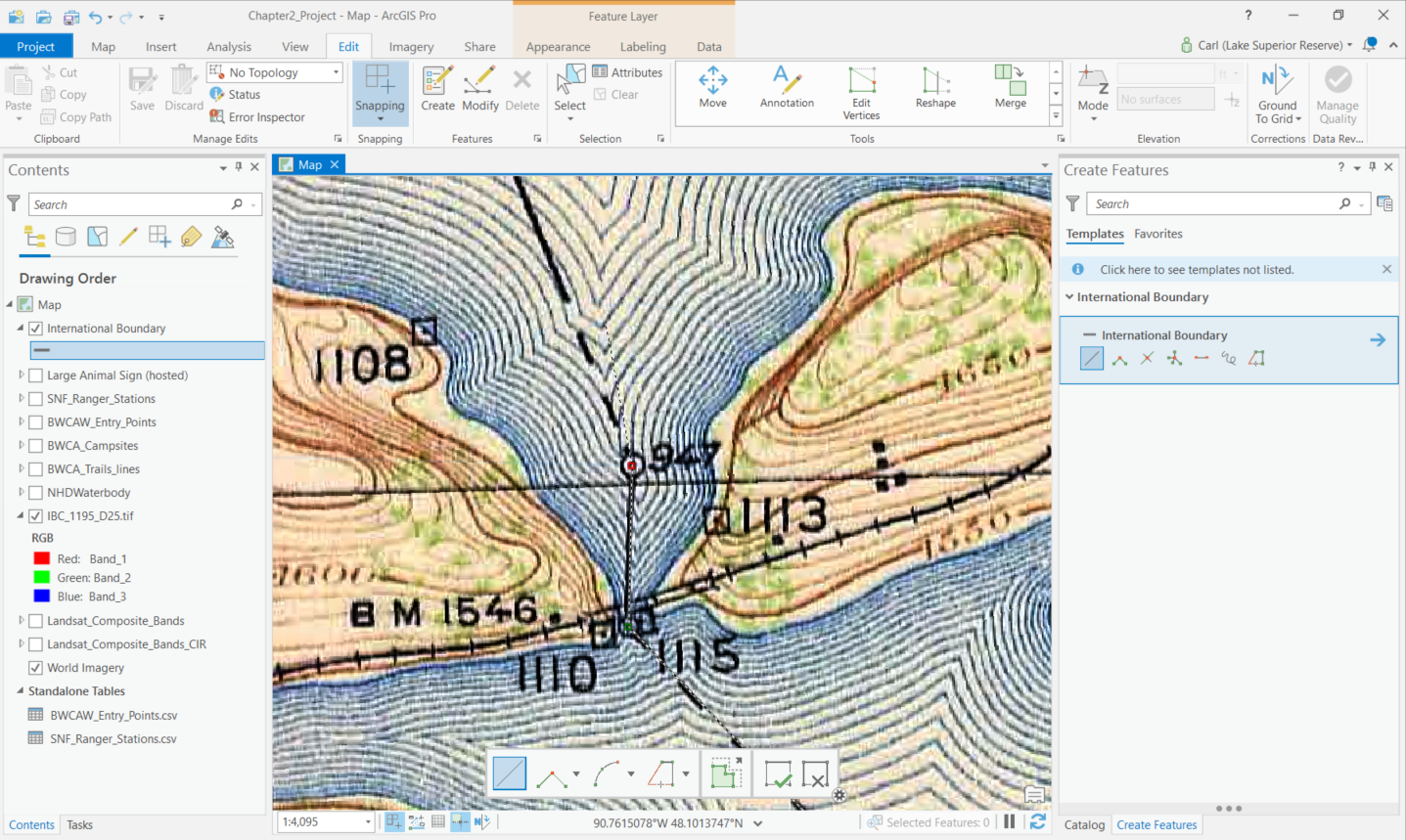Click Cancel sketch on construction toolbar
This screenshot has height=840, width=1406.
[815, 774]
